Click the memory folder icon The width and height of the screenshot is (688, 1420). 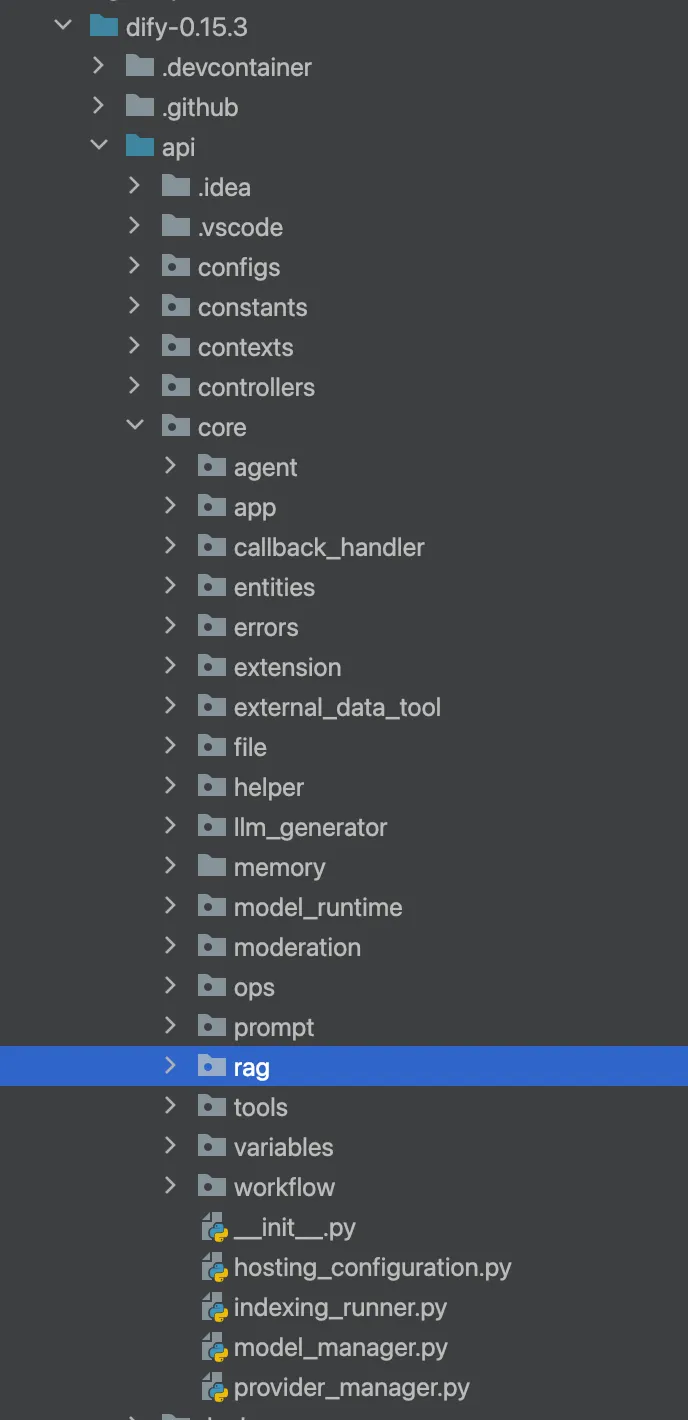211,867
